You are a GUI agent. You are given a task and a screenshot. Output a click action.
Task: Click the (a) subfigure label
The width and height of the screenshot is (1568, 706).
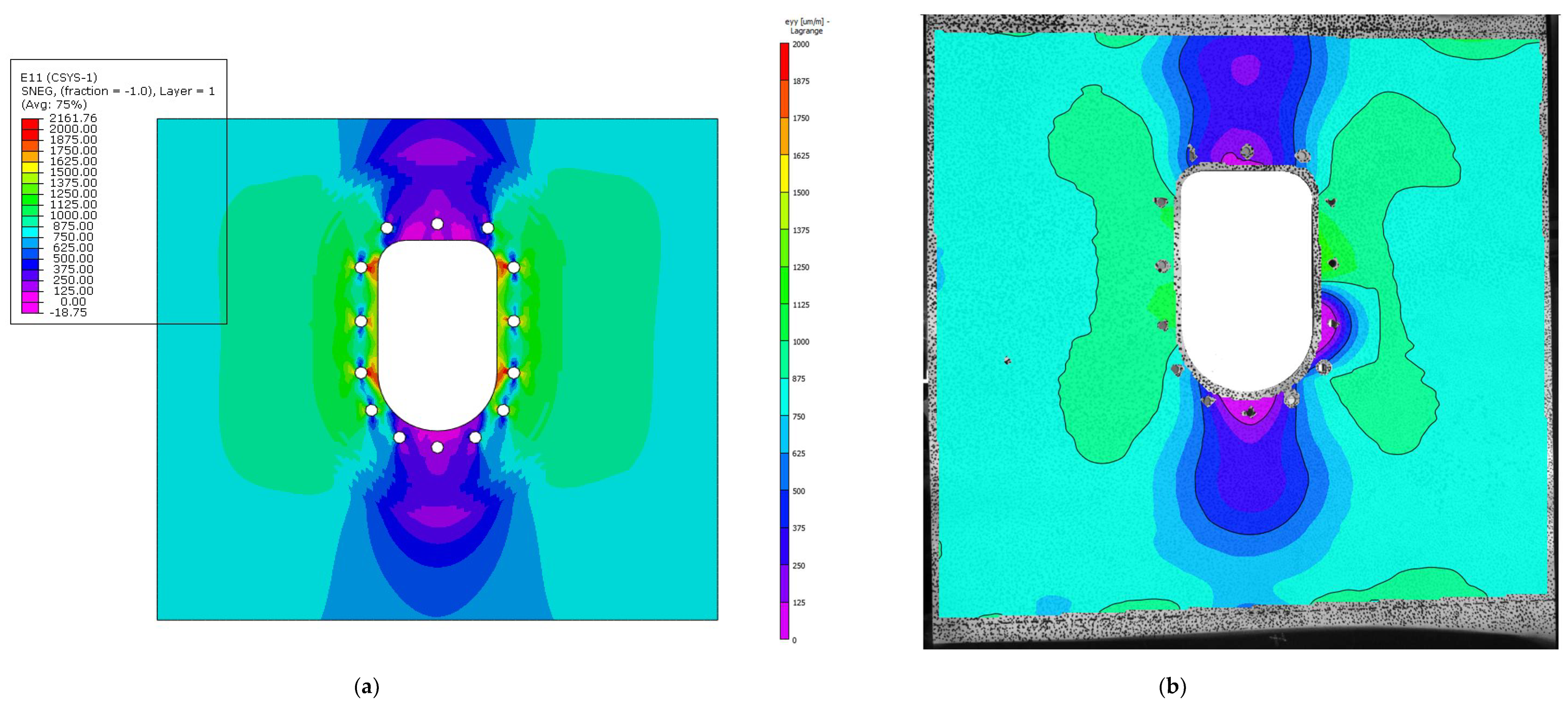(x=366, y=687)
